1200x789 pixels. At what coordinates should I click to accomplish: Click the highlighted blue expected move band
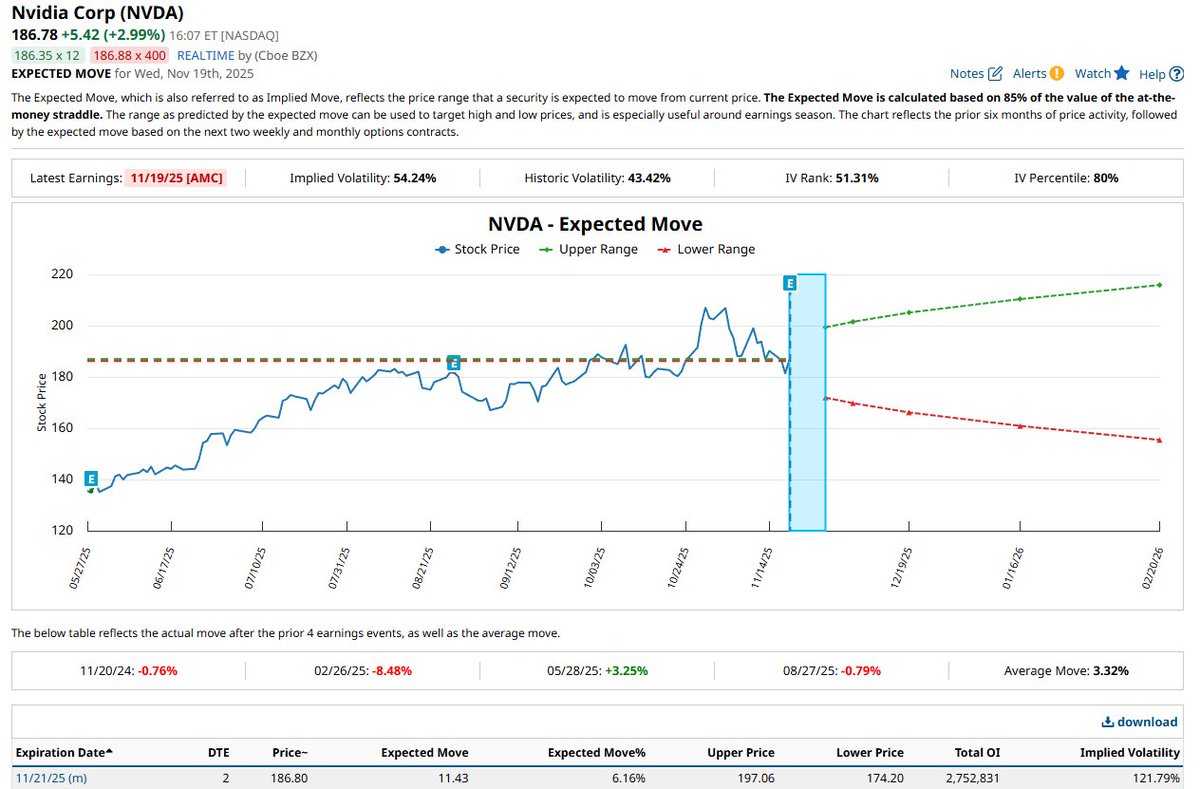(808, 400)
